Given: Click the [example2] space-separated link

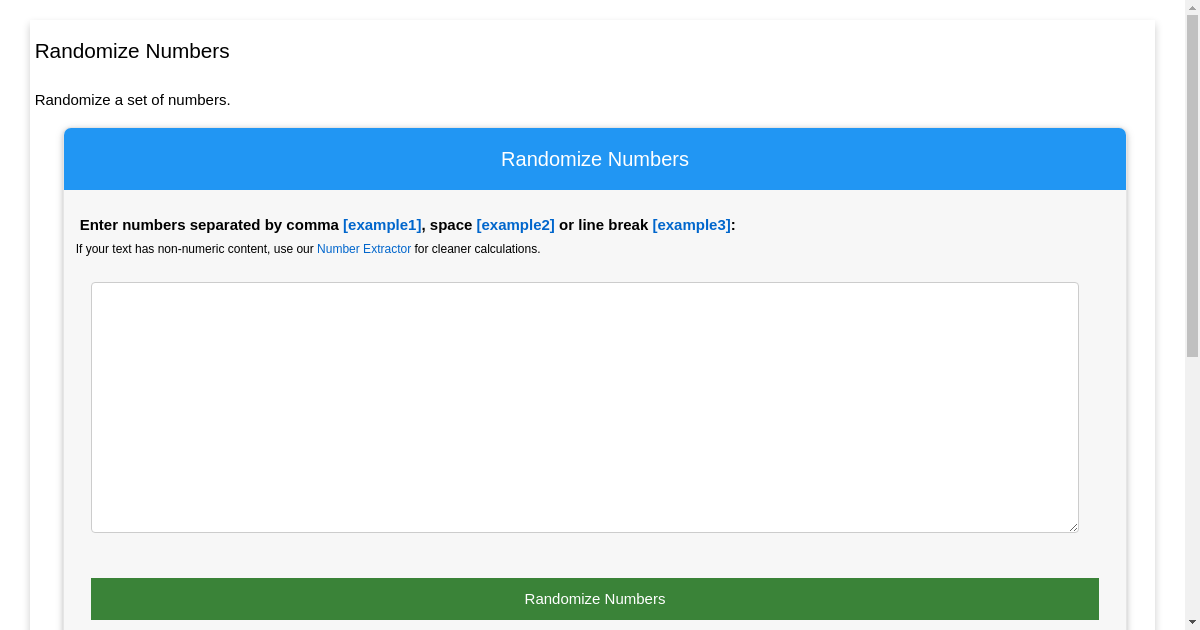Looking at the screenshot, I should tap(515, 225).
